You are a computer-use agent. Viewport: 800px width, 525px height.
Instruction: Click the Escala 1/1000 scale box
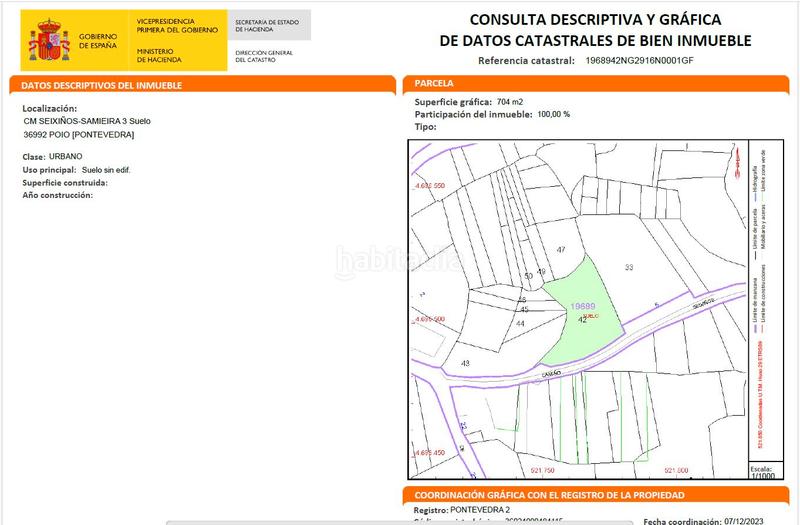tap(762, 472)
